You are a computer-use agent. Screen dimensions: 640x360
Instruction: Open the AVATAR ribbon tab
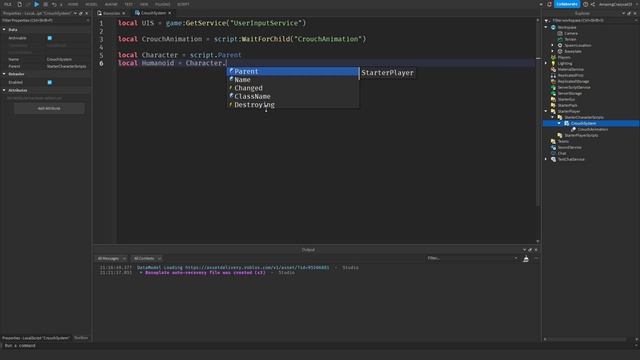111,4
